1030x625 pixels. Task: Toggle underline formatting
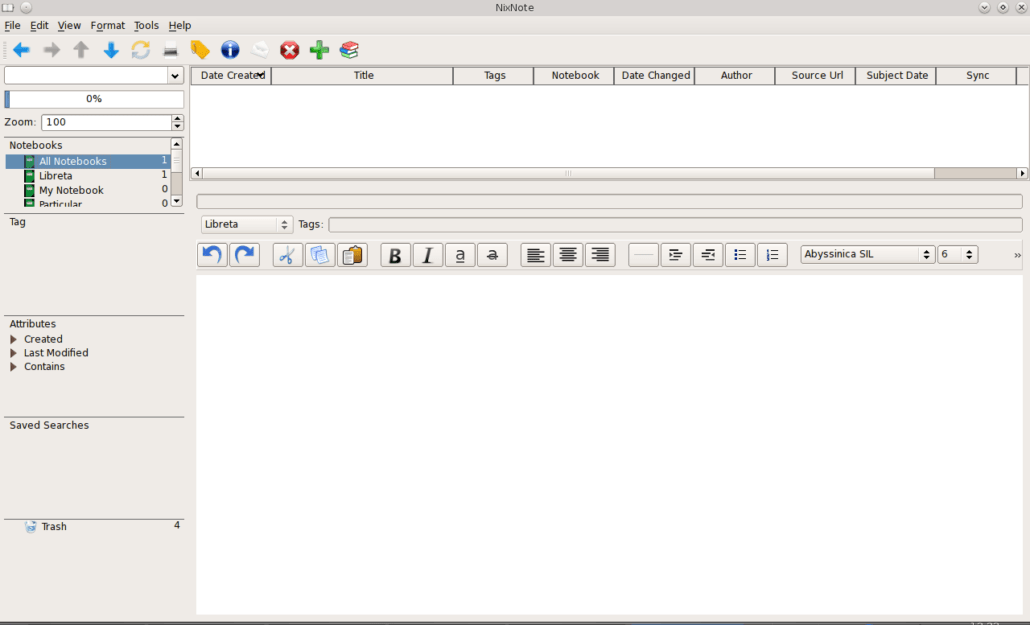(x=460, y=255)
